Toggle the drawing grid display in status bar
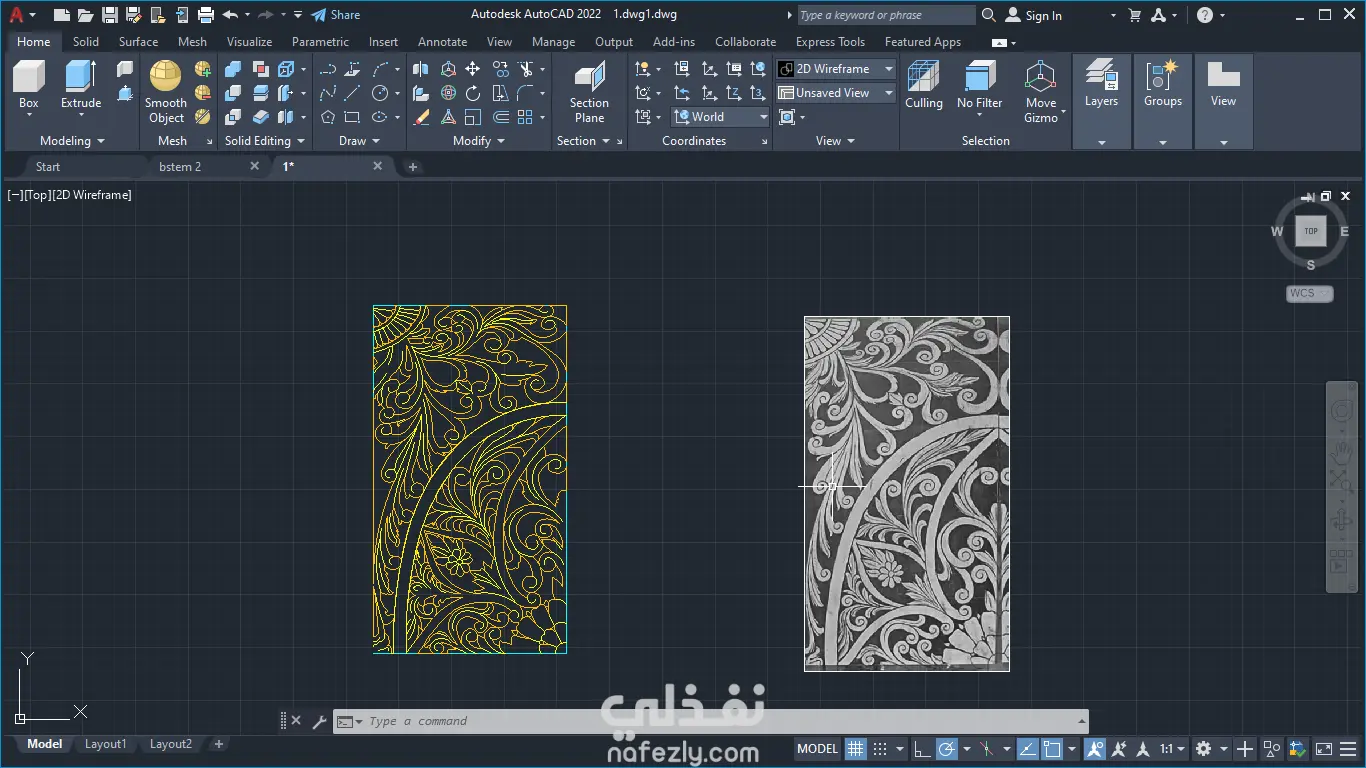 click(856, 748)
